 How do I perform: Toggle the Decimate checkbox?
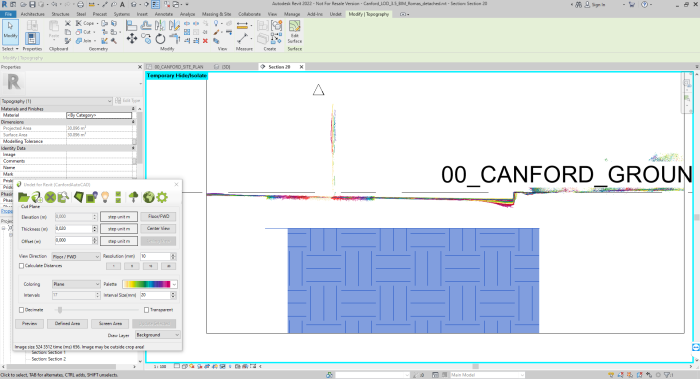pos(21,310)
